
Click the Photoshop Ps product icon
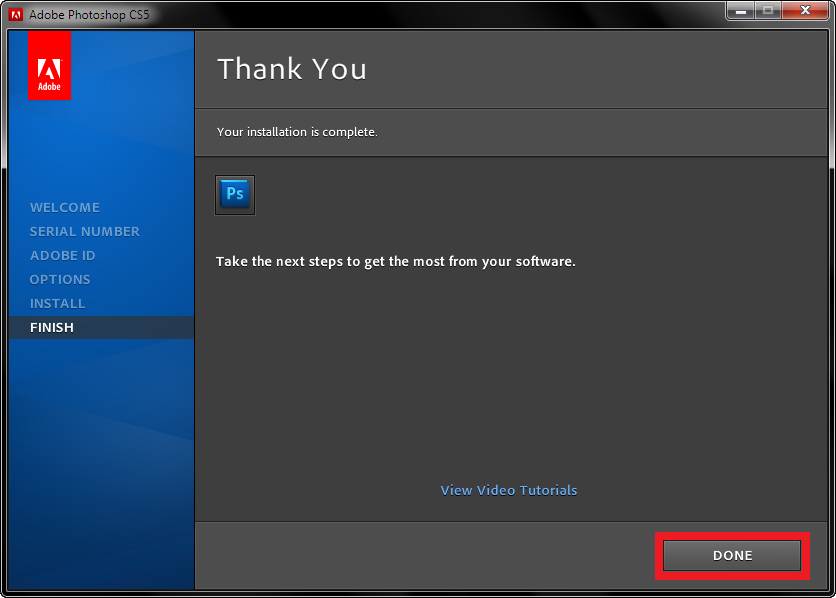235,195
